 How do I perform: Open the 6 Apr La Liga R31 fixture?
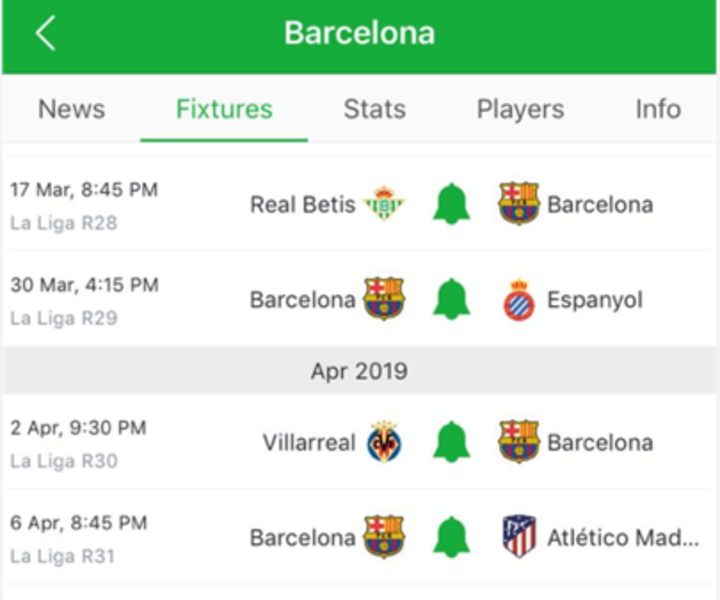point(80,537)
